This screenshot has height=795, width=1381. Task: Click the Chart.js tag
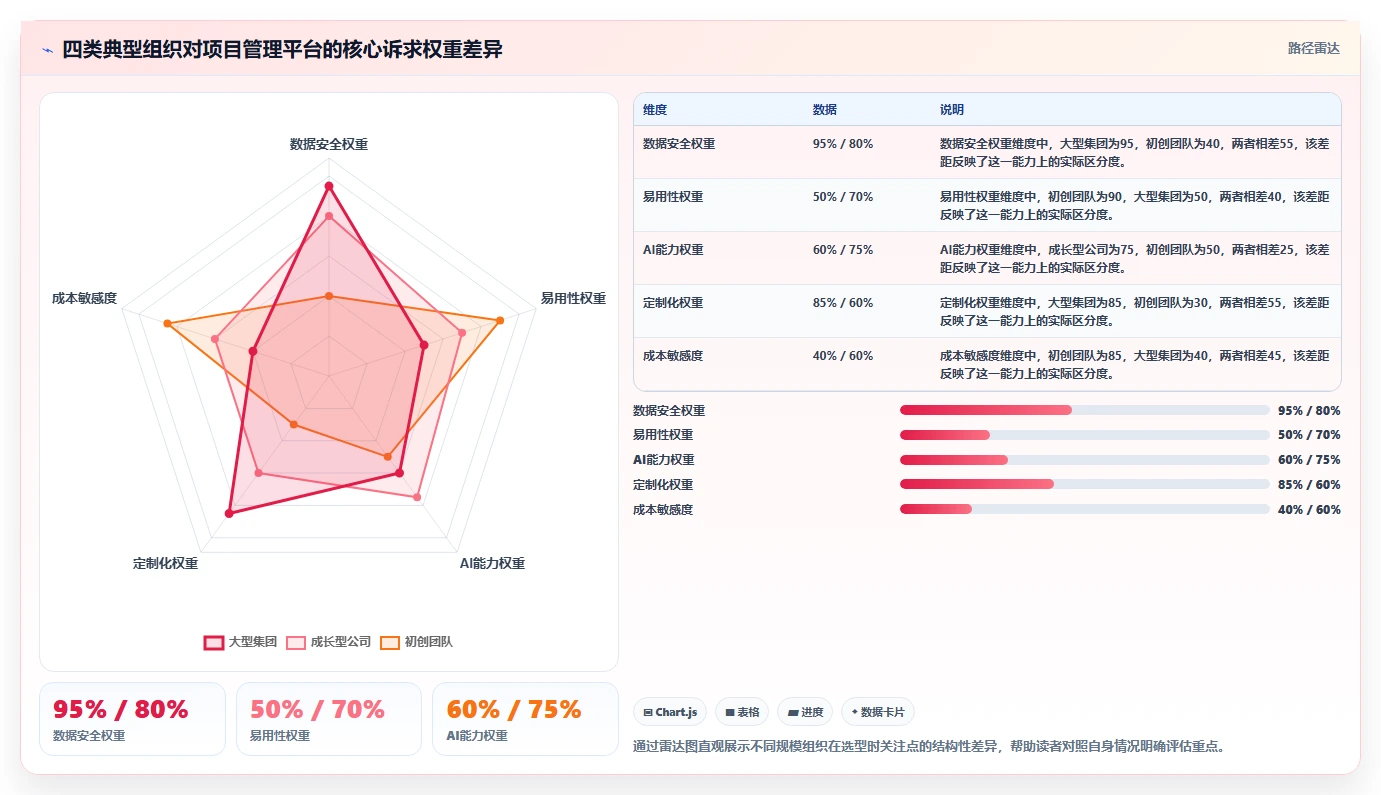tap(670, 712)
